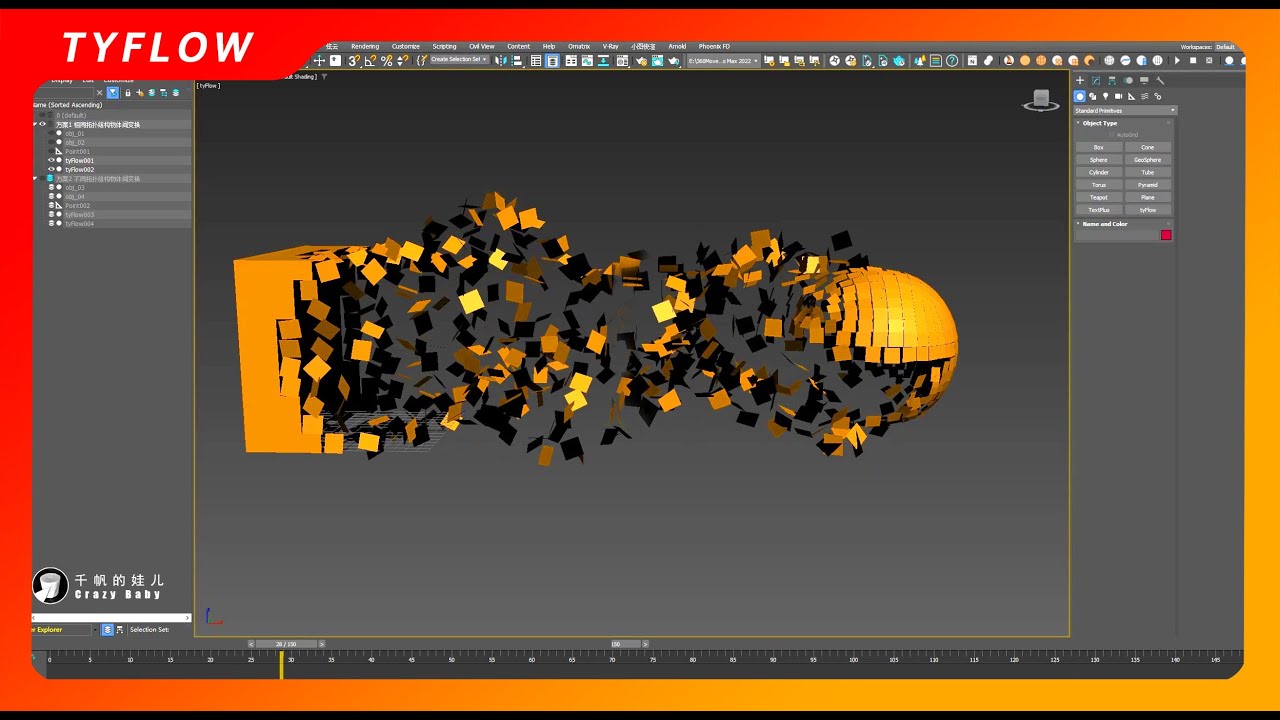
Task: Click the time slider showing frame 28
Action: click(286, 644)
